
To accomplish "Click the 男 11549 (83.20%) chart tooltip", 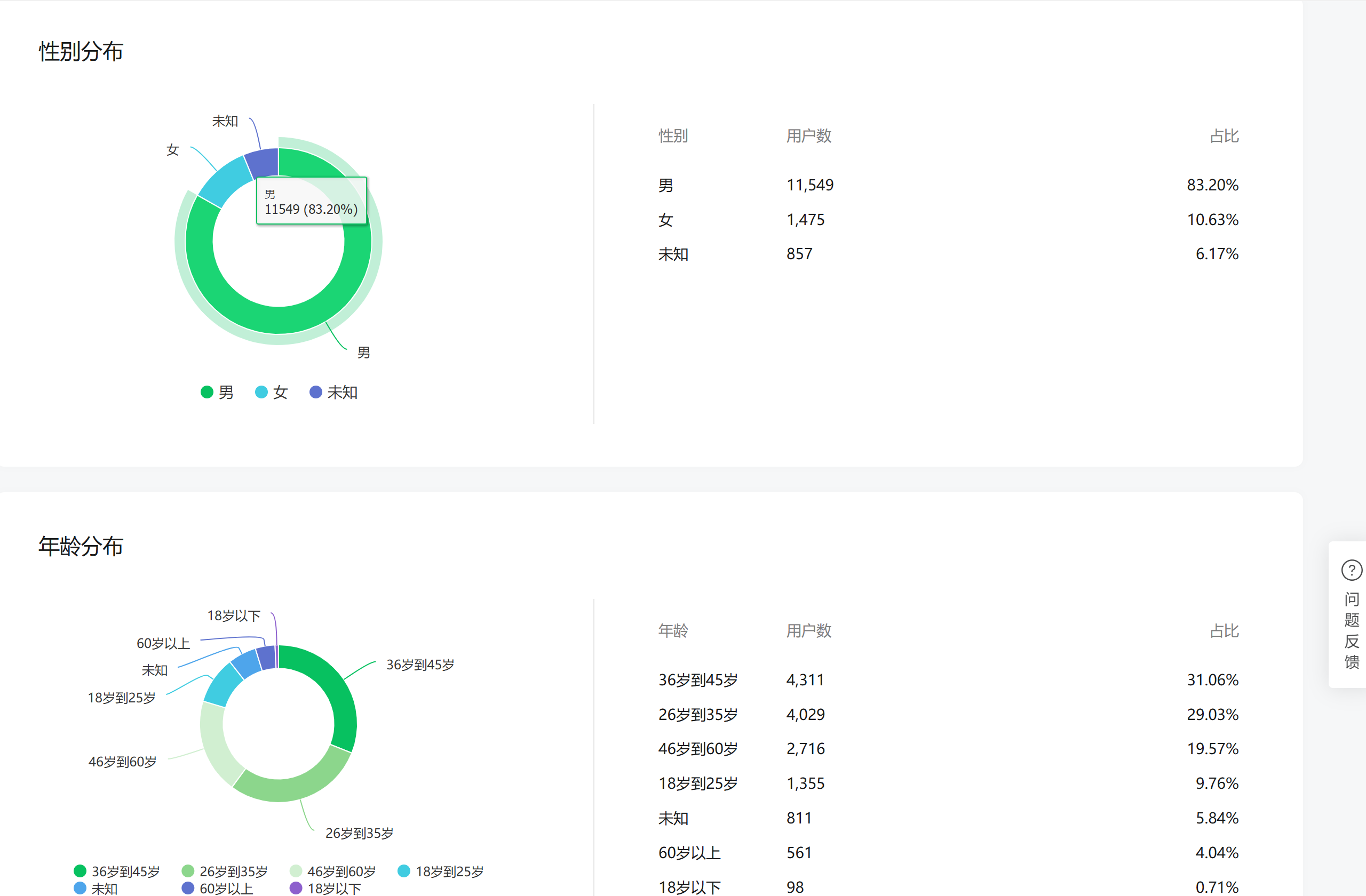I will click(x=311, y=201).
